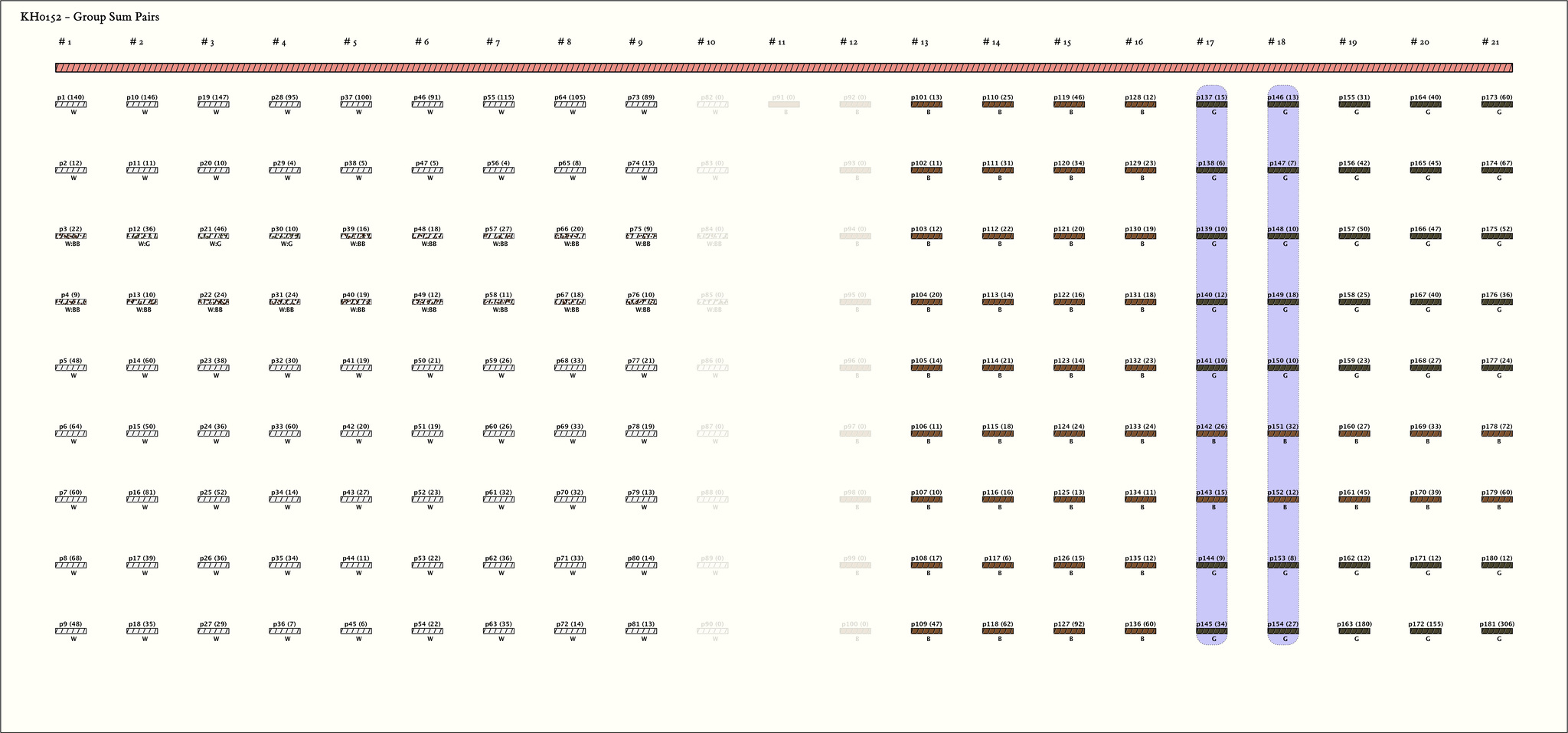Click the KH0152 – Group Sum Pairs title
The image size is (1568, 733).
click(x=90, y=17)
